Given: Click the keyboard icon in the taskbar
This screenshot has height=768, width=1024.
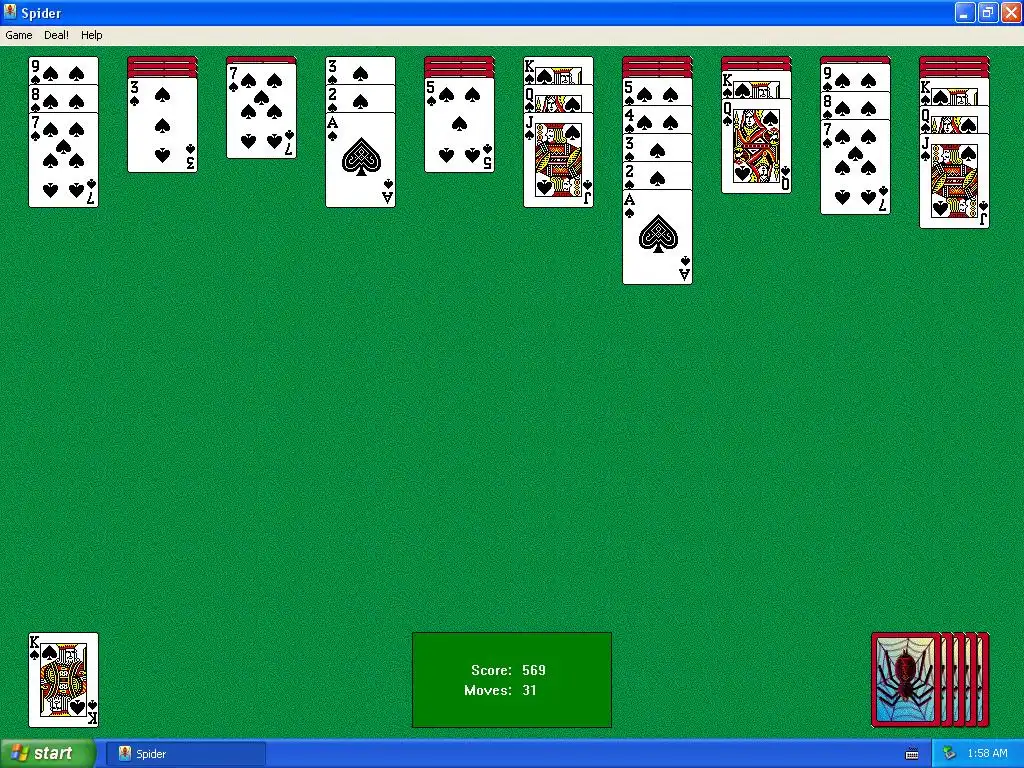Looking at the screenshot, I should point(912,754).
